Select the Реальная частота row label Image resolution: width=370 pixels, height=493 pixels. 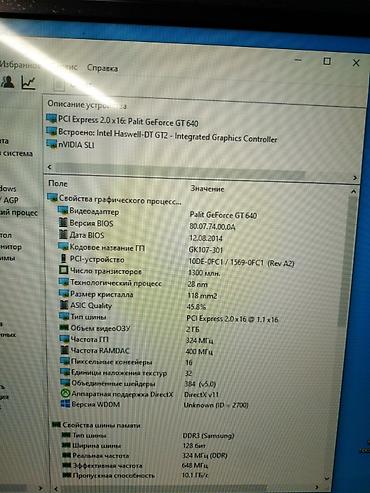101,455
